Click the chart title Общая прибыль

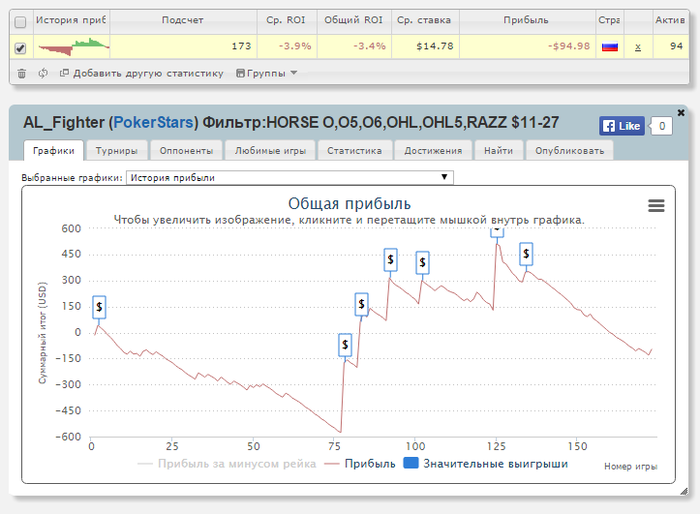pyautogui.click(x=349, y=204)
